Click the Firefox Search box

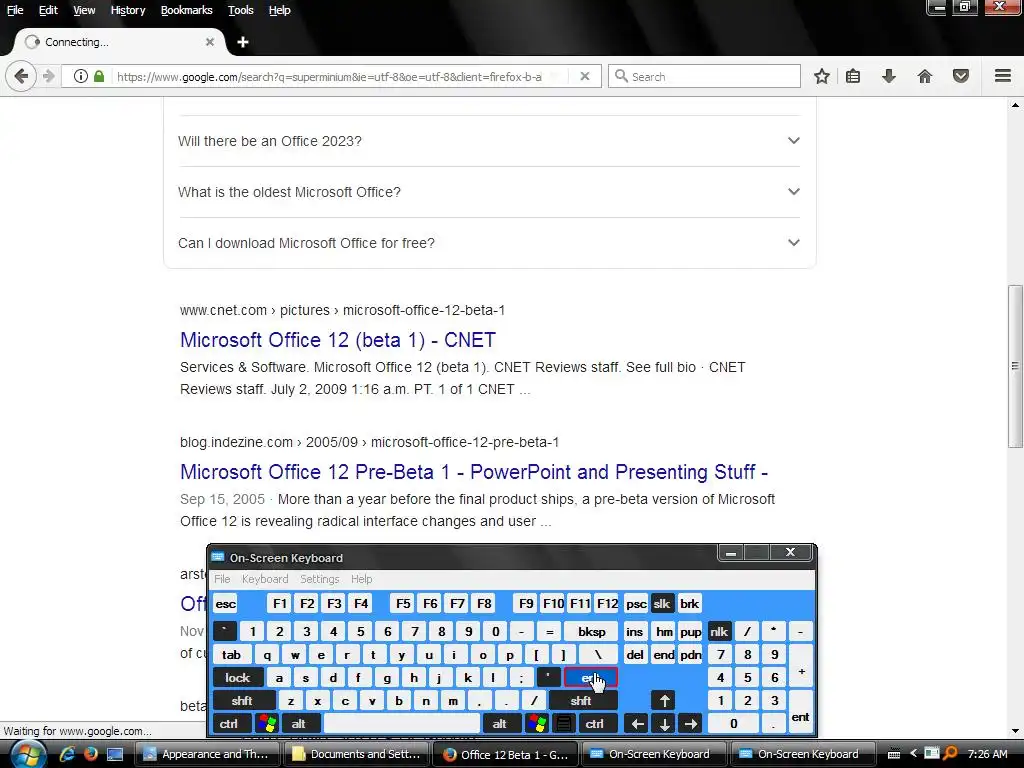click(704, 76)
